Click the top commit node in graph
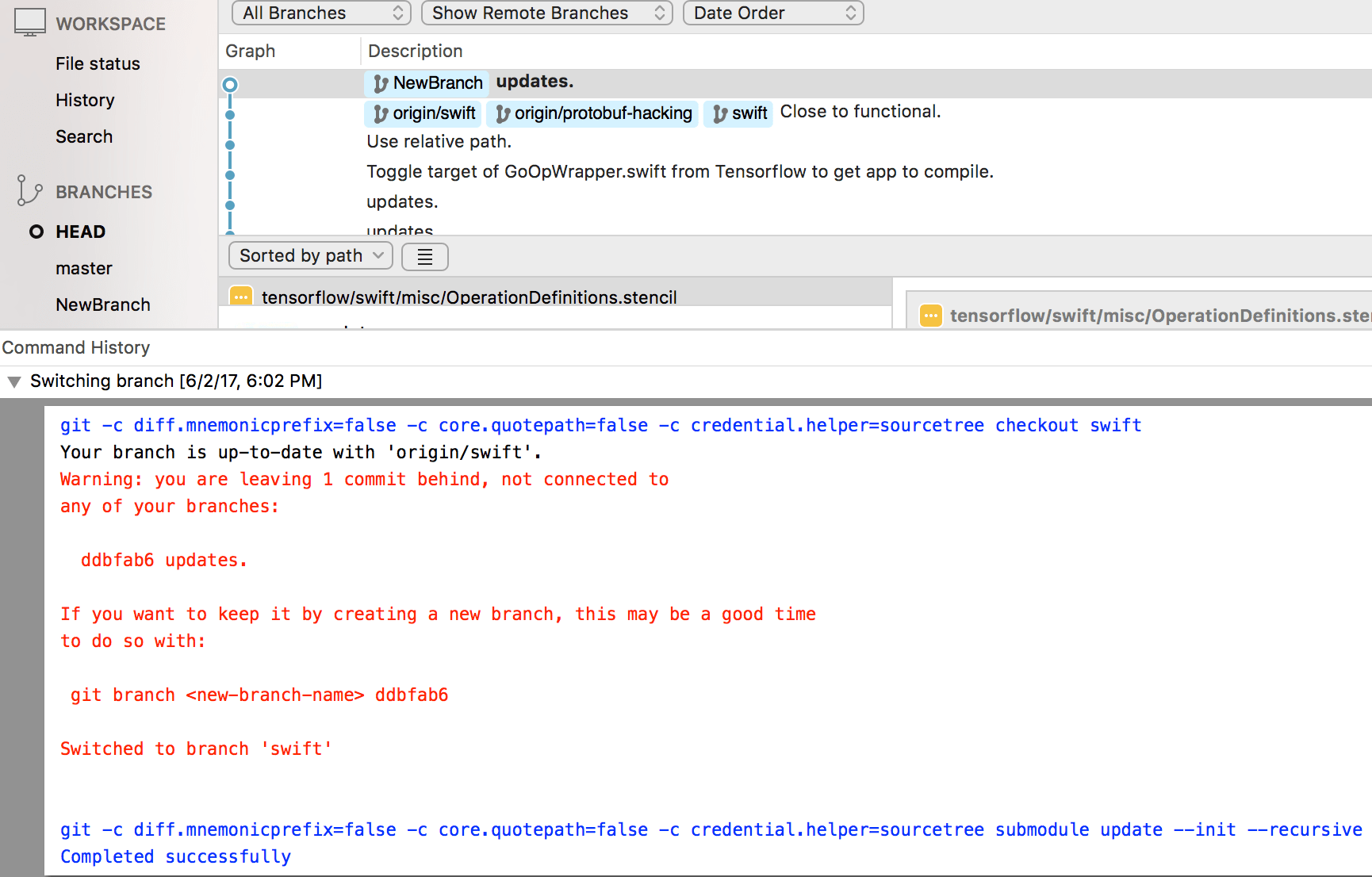Viewport: 1372px width, 877px height. click(x=230, y=84)
